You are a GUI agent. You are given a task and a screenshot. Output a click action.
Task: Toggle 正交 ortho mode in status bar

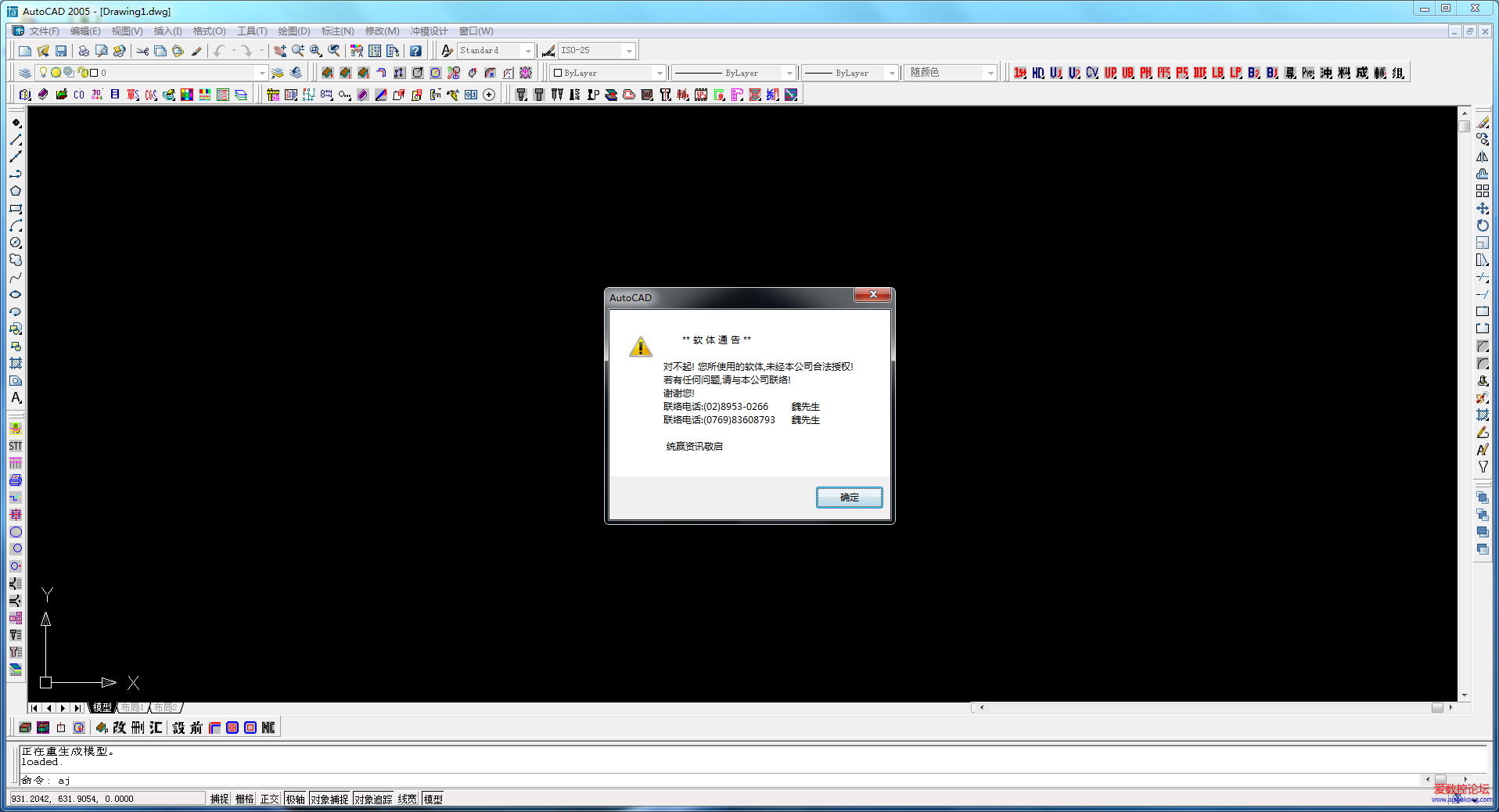pyautogui.click(x=270, y=799)
